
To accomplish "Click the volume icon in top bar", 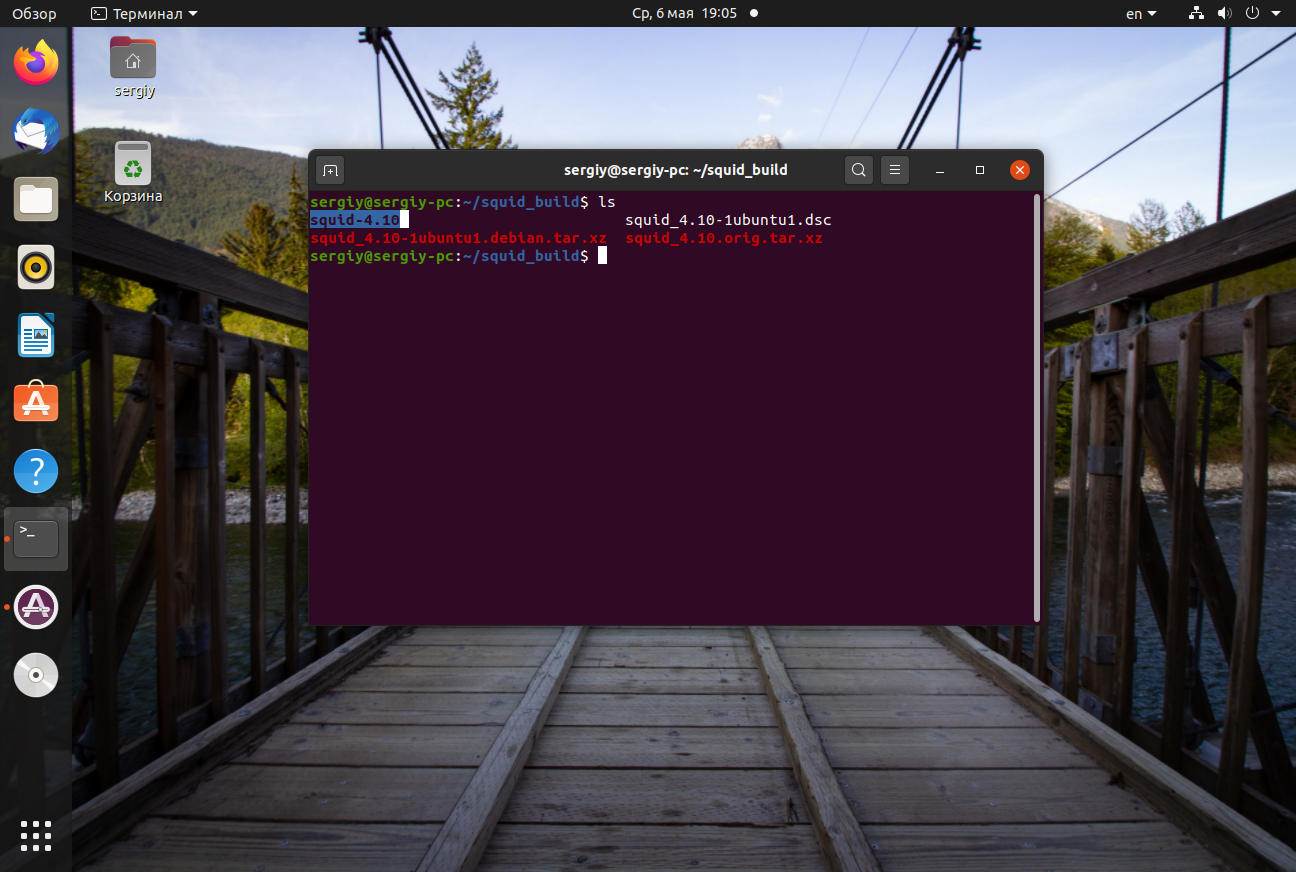I will pyautogui.click(x=1225, y=14).
